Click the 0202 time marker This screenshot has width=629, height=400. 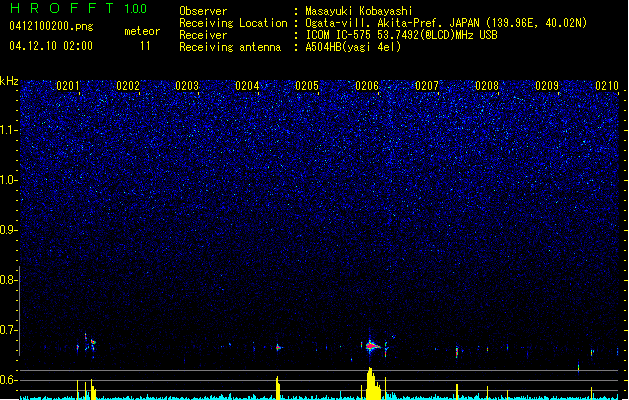128,86
